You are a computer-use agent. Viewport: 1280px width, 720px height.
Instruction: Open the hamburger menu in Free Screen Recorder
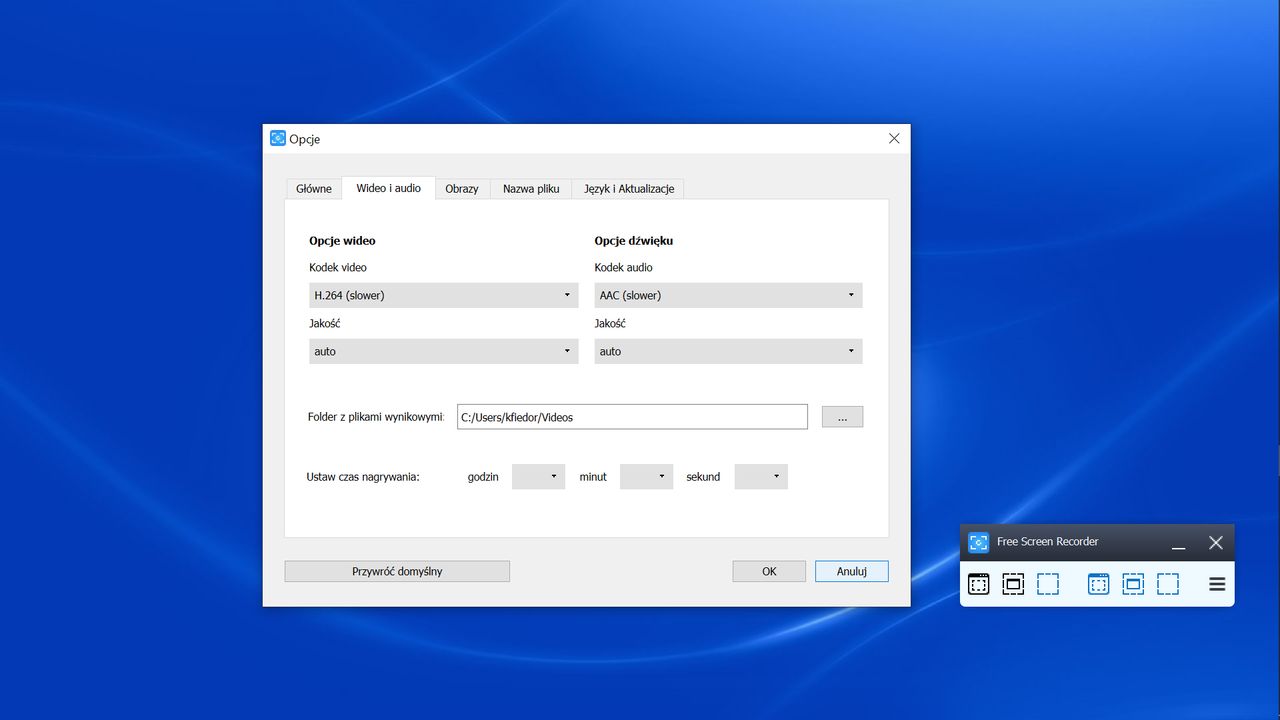pyautogui.click(x=1217, y=584)
